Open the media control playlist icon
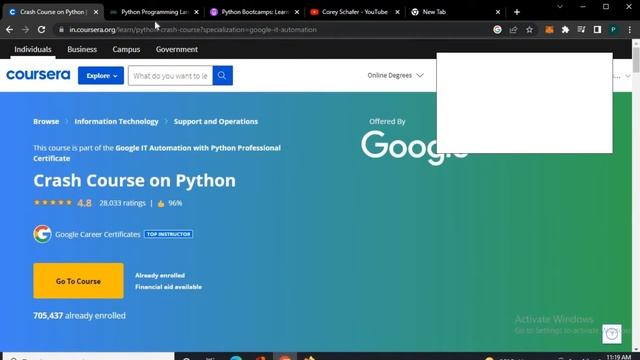This screenshot has width=640, height=360. click(581, 29)
